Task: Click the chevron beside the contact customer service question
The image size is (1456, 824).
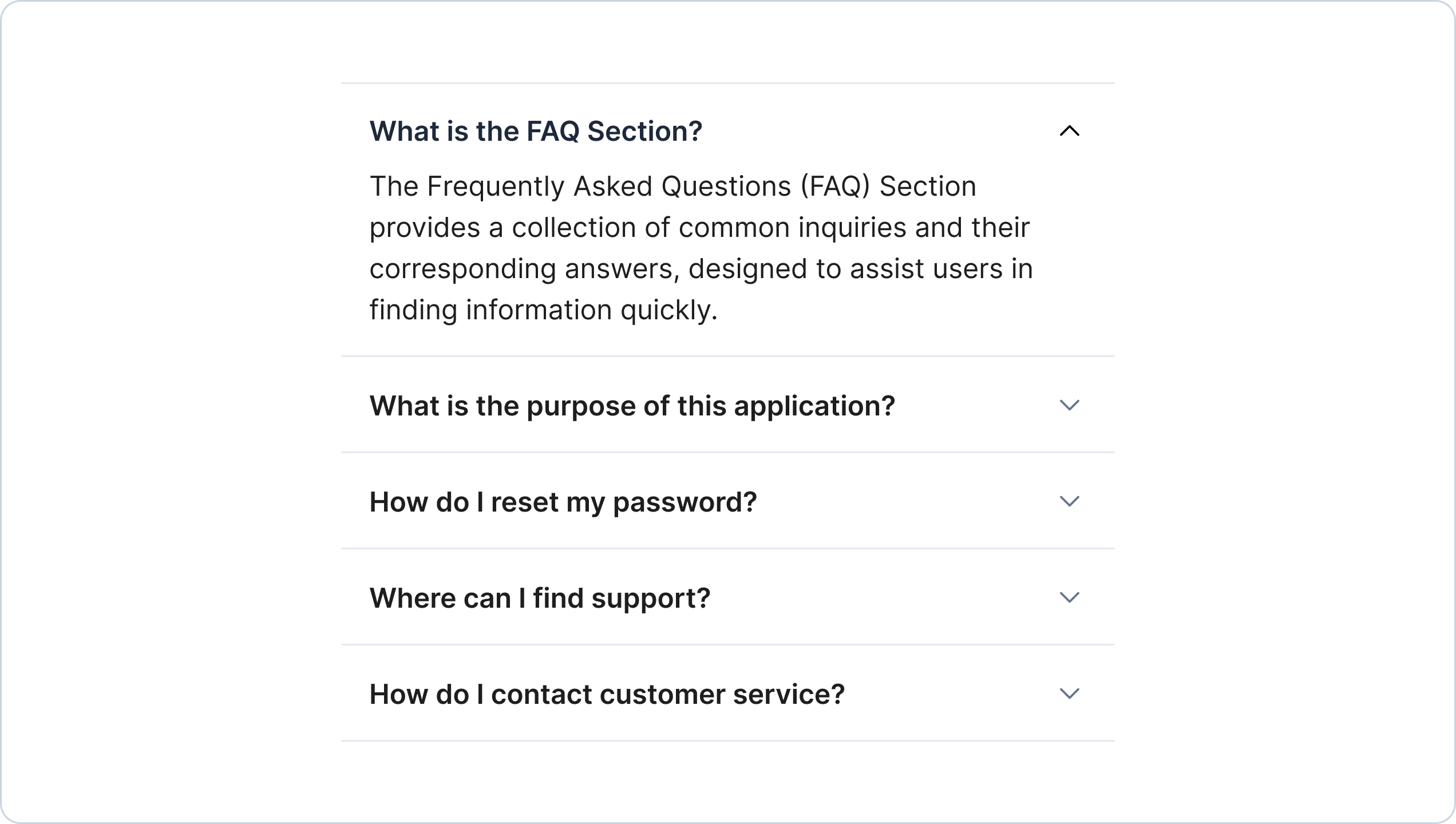Action: (1069, 694)
